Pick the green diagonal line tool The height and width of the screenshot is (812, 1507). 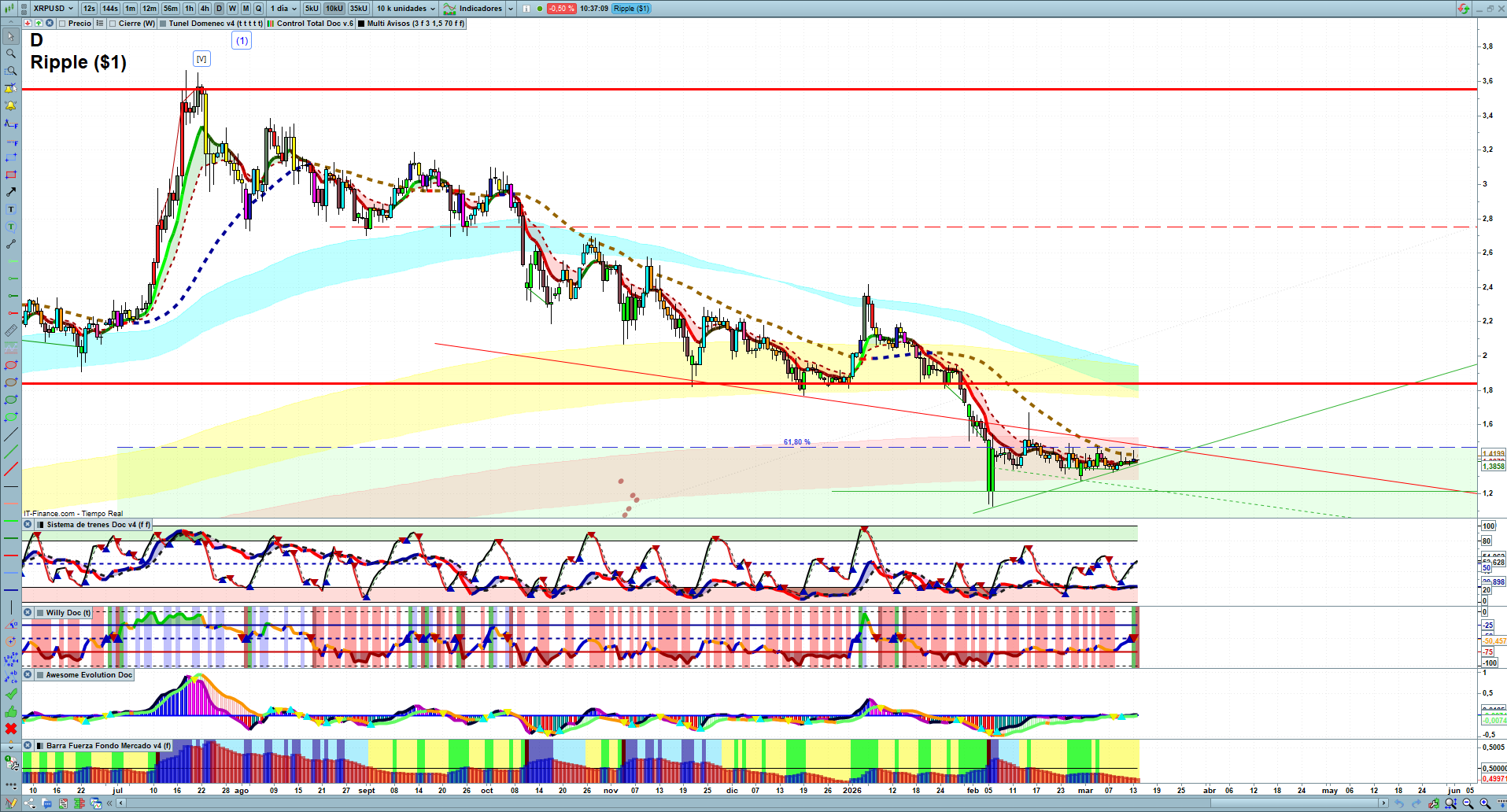point(11,452)
